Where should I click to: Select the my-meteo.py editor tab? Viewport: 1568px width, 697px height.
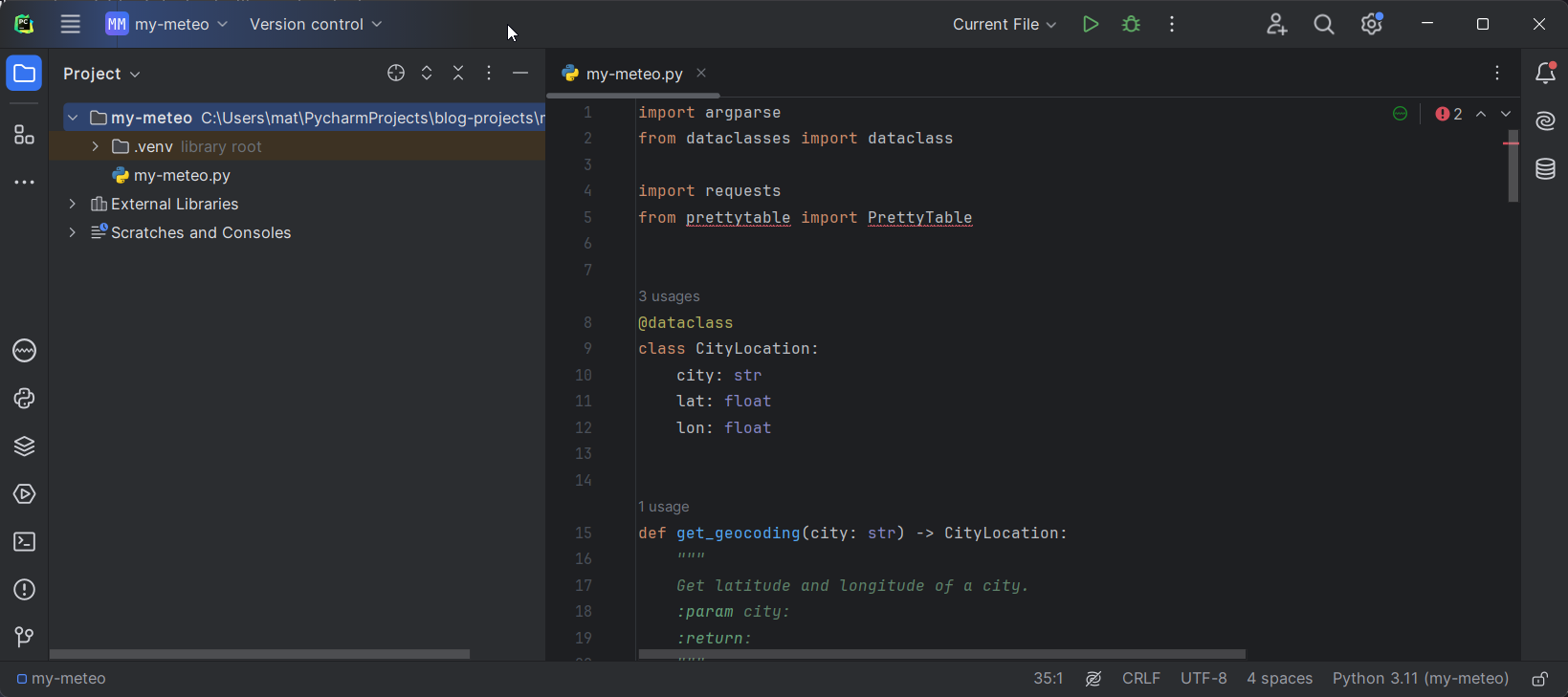click(633, 74)
